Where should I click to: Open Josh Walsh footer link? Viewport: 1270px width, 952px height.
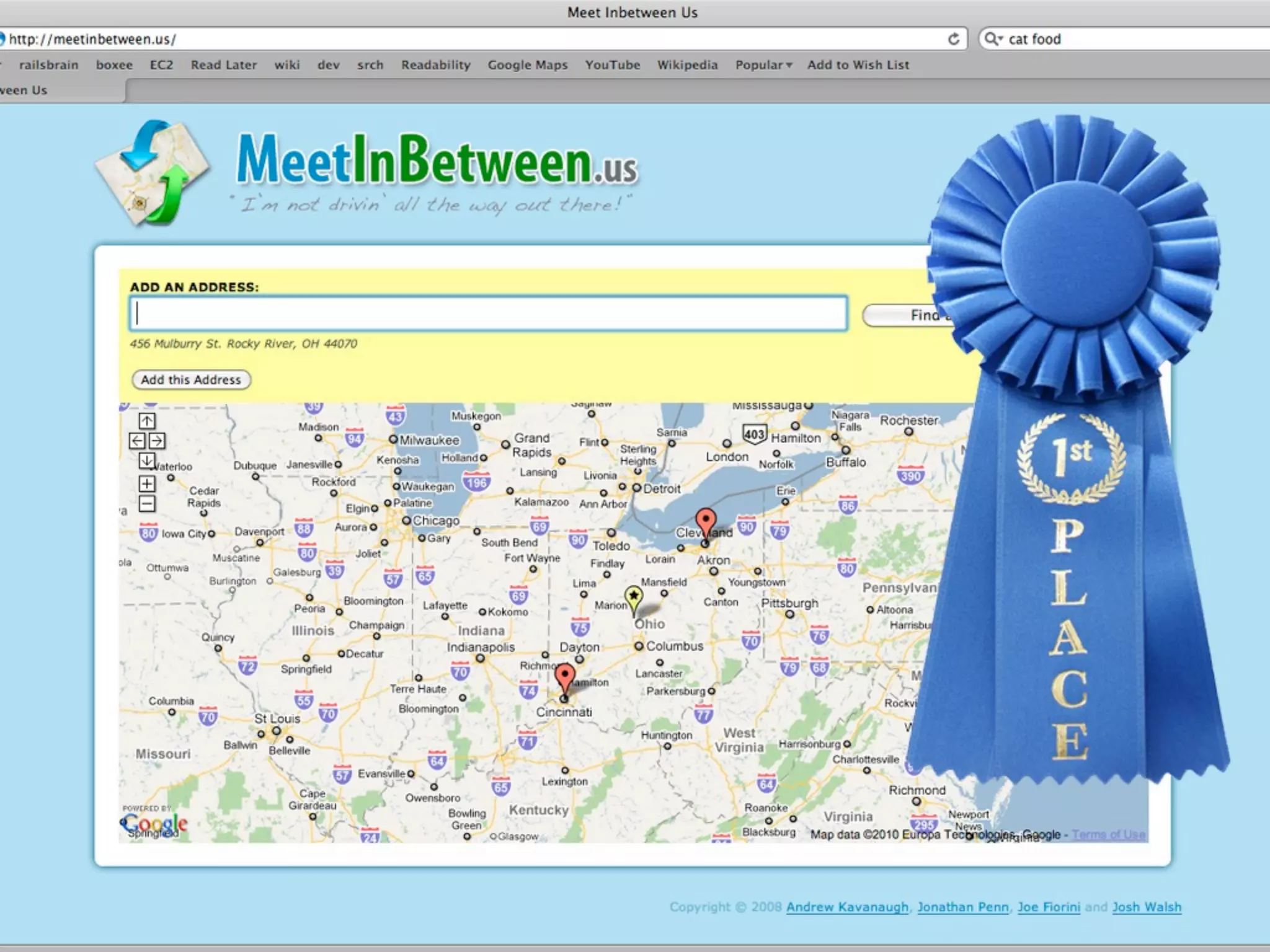(x=1147, y=907)
